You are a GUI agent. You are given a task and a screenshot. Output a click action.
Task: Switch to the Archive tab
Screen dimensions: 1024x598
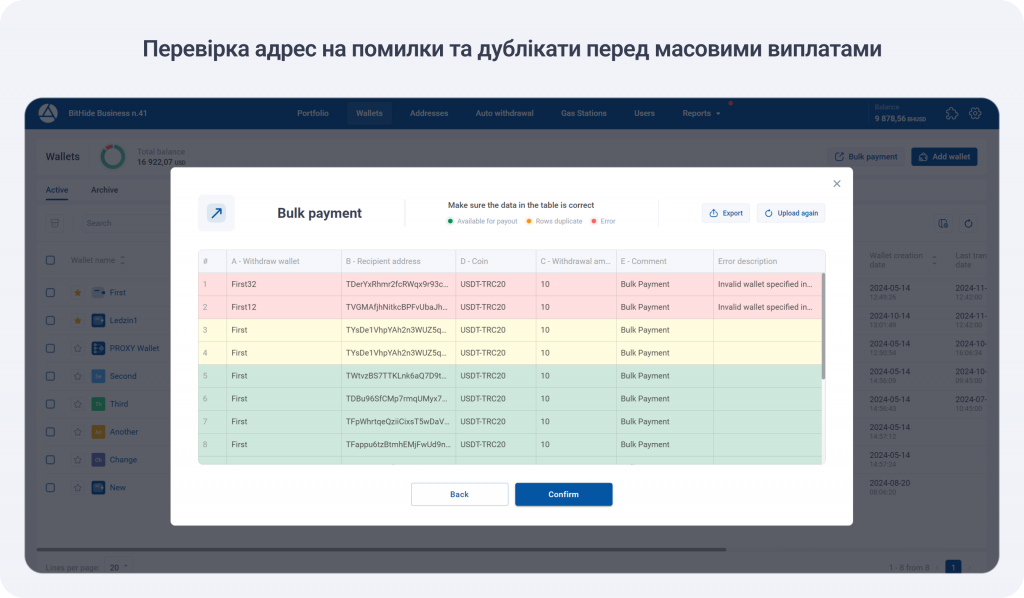[x=104, y=190]
